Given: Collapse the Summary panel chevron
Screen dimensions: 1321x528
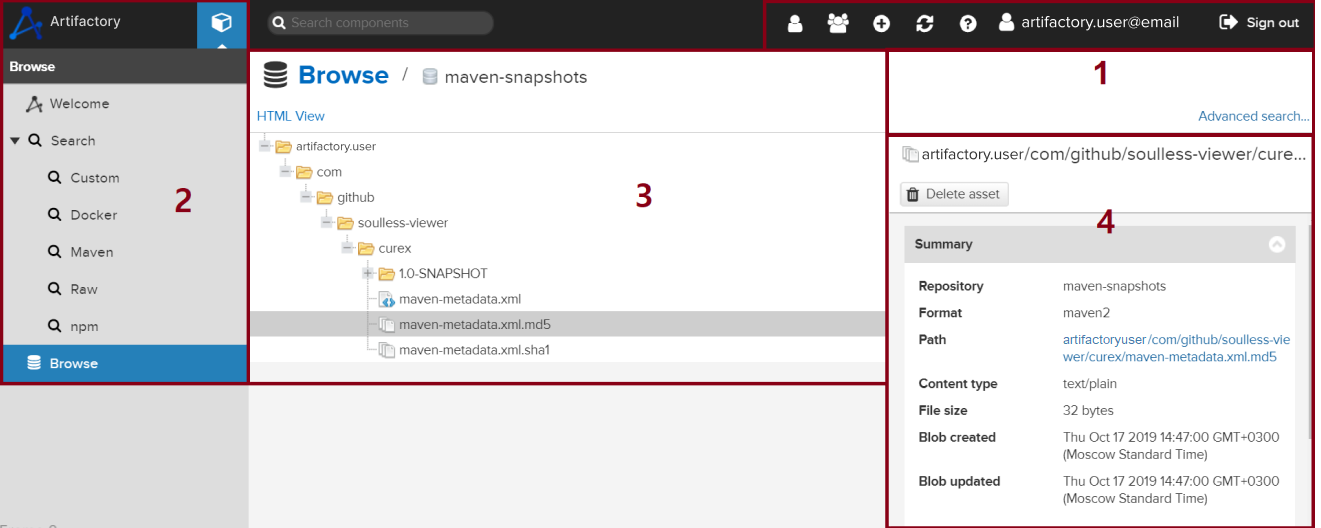Looking at the screenshot, I should [1276, 244].
